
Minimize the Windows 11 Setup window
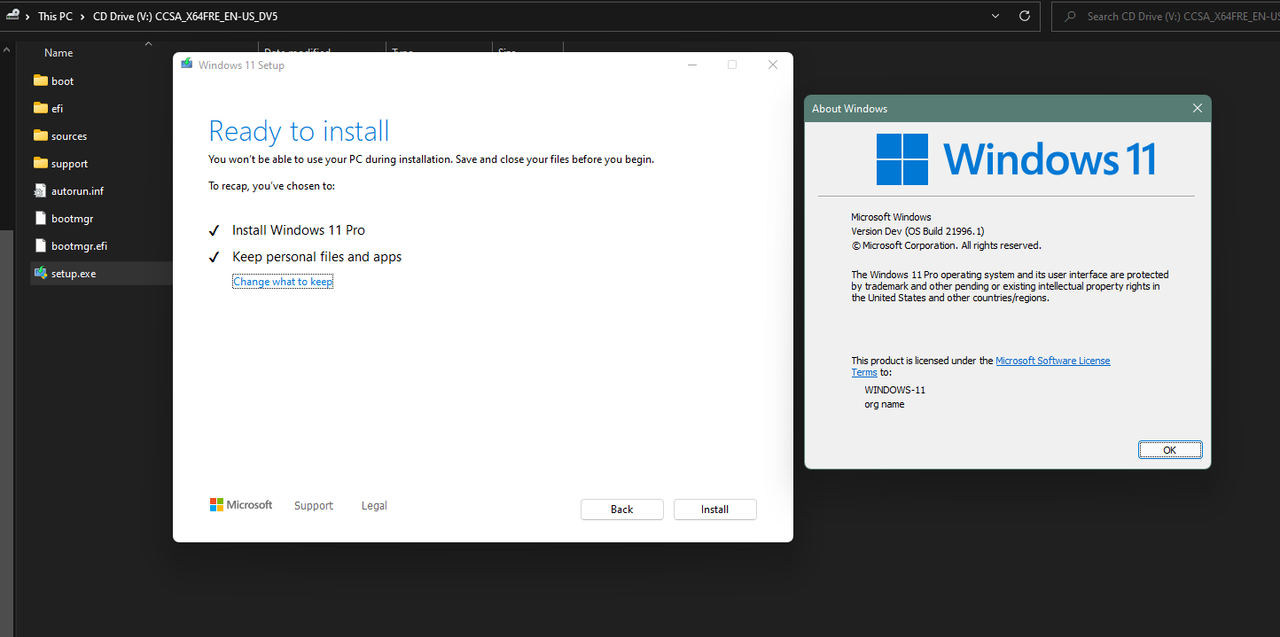coord(692,65)
